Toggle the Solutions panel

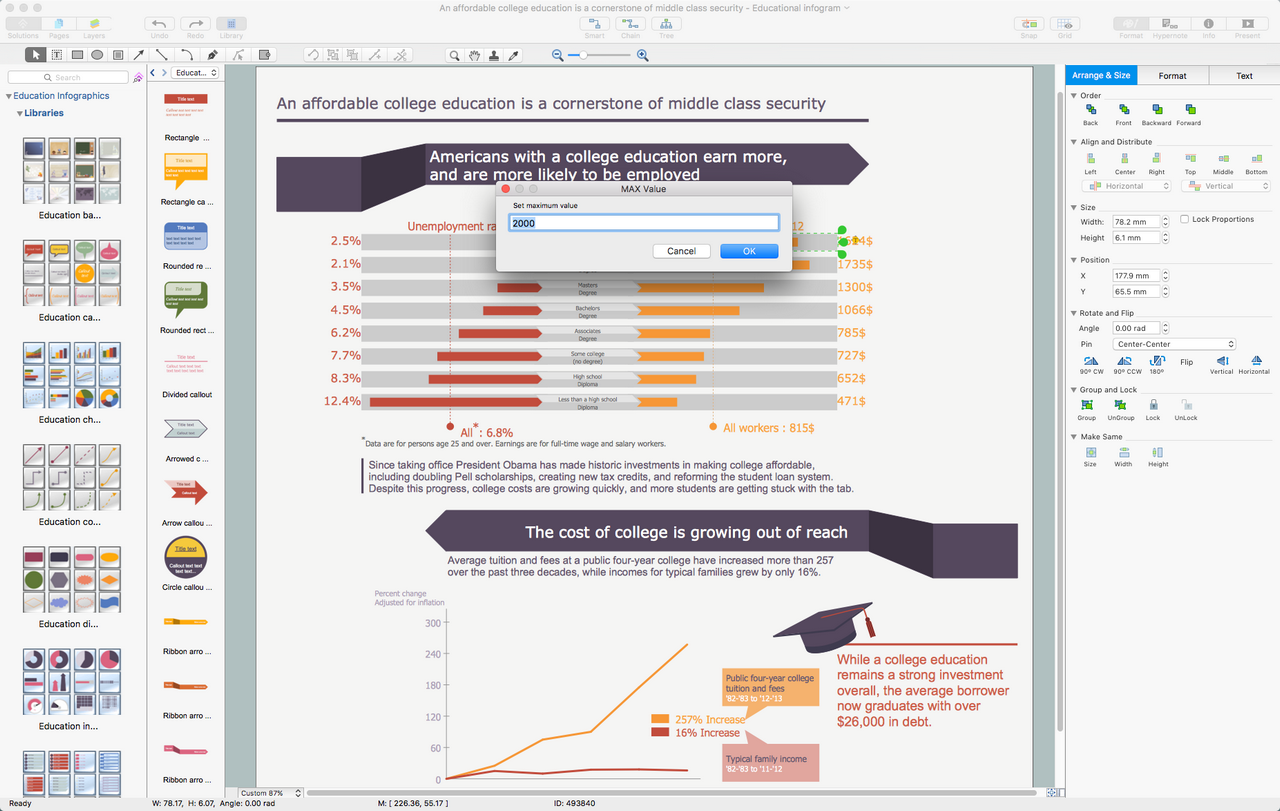coord(23,23)
